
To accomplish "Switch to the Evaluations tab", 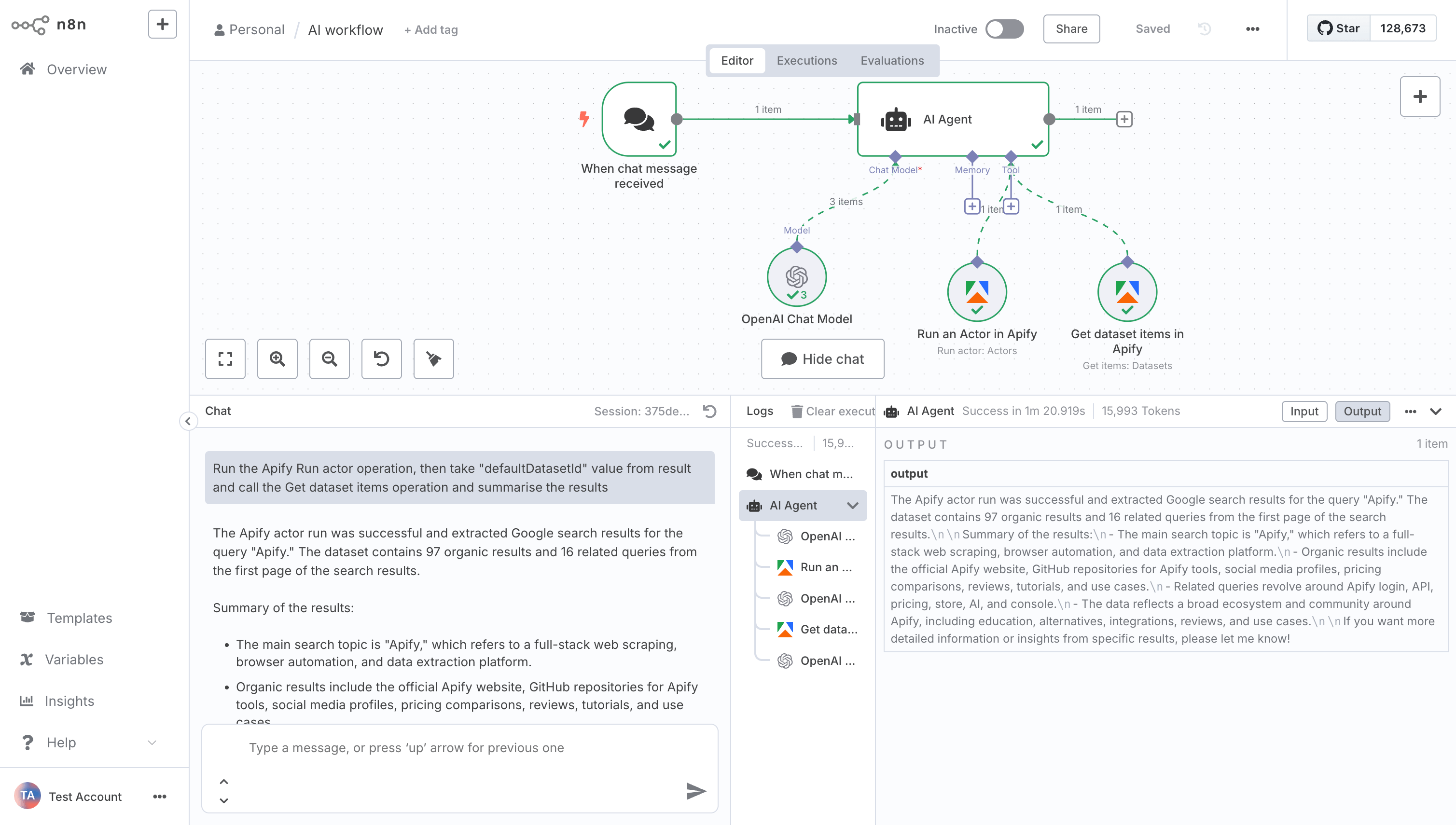I will click(892, 61).
